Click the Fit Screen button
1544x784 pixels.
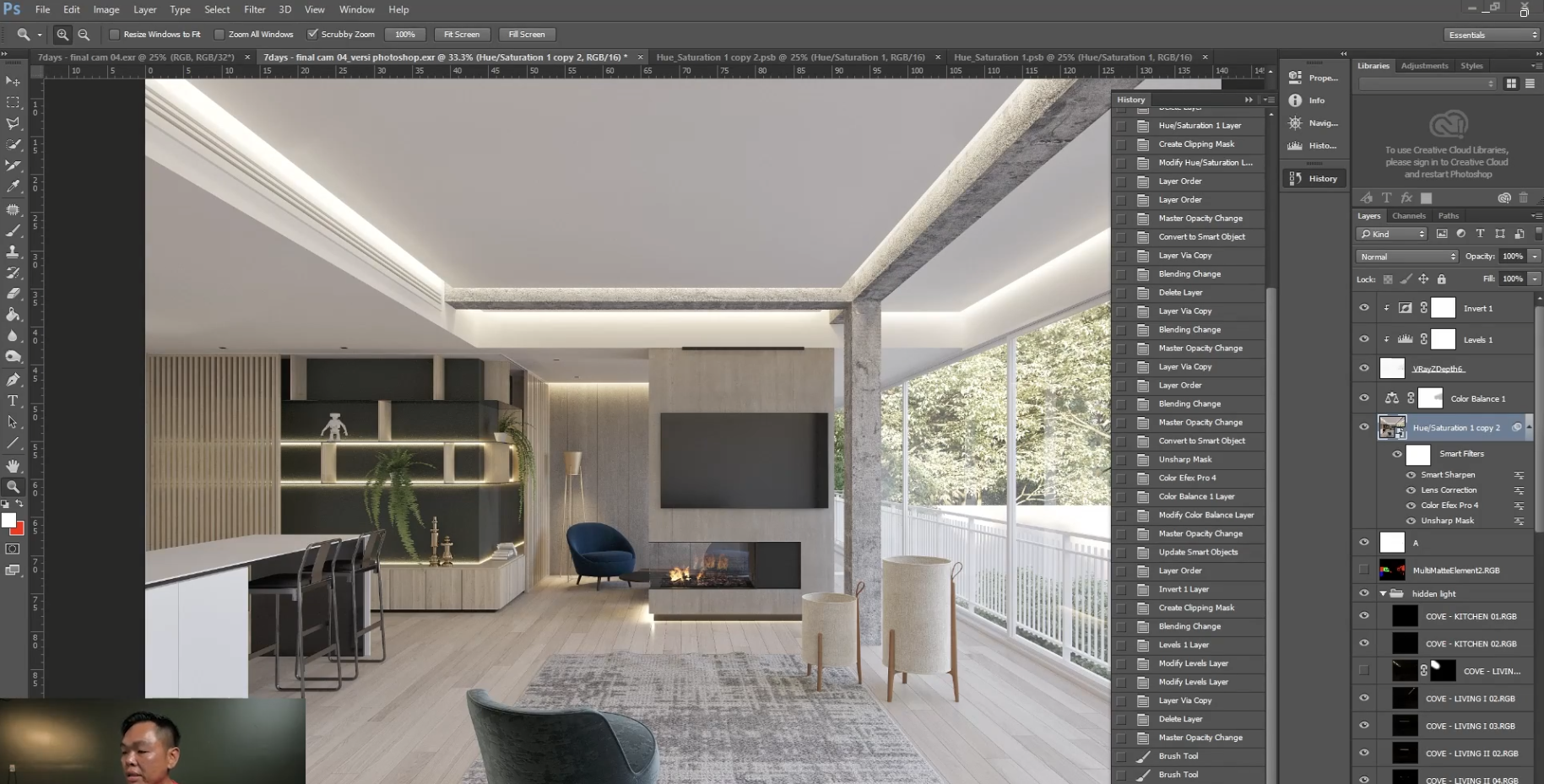pos(462,35)
